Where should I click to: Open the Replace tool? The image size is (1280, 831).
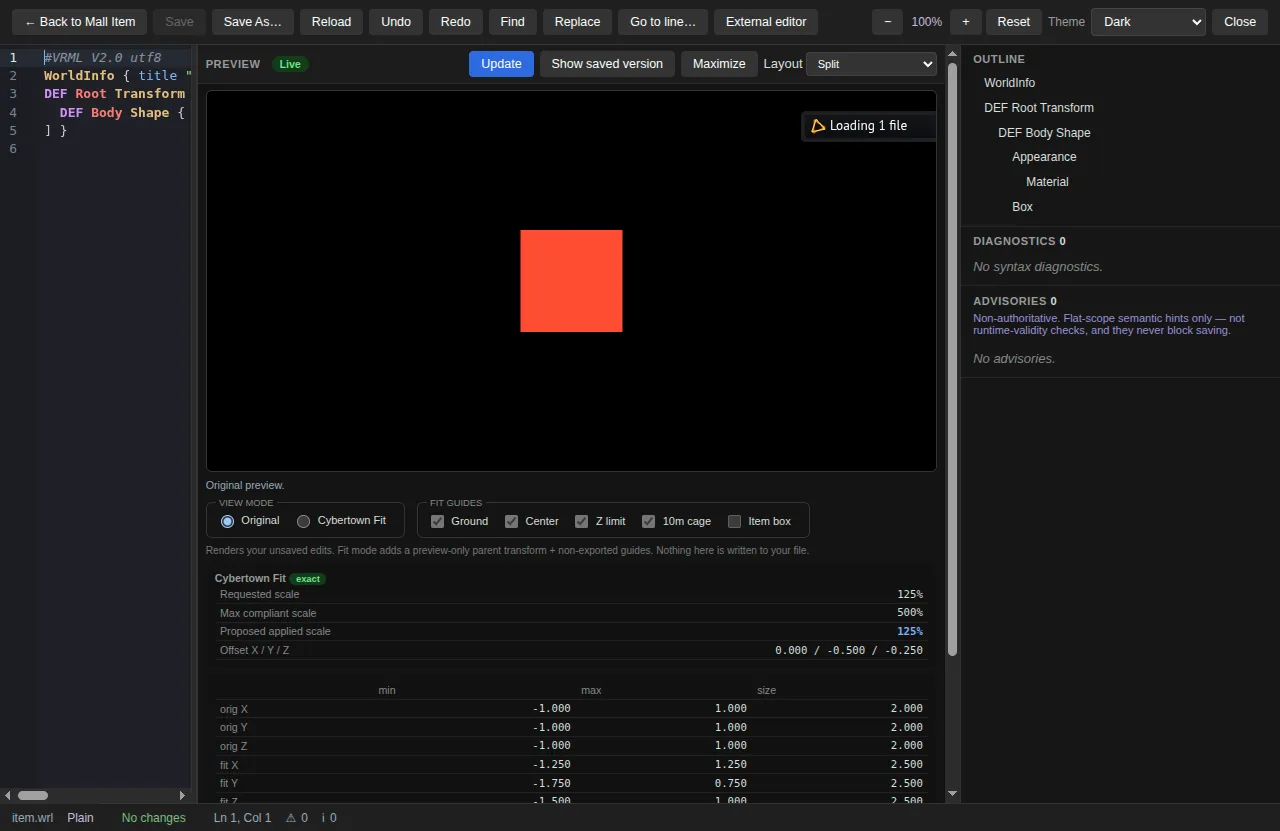(x=577, y=22)
